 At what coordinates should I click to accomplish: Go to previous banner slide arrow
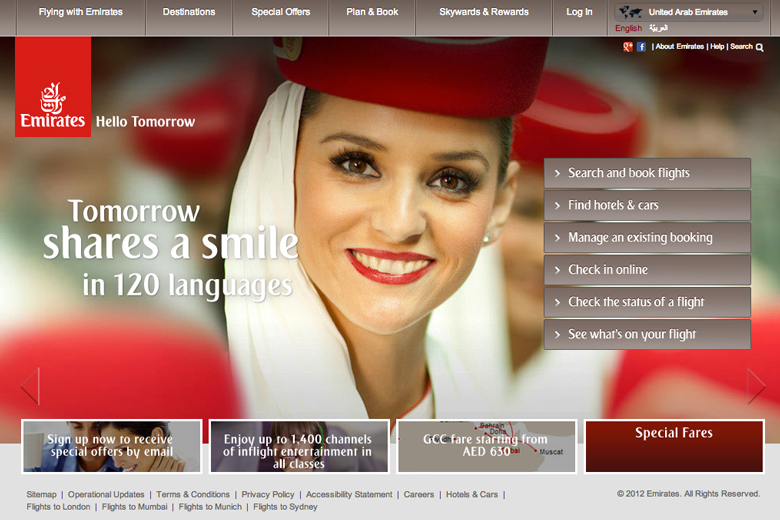coord(30,386)
